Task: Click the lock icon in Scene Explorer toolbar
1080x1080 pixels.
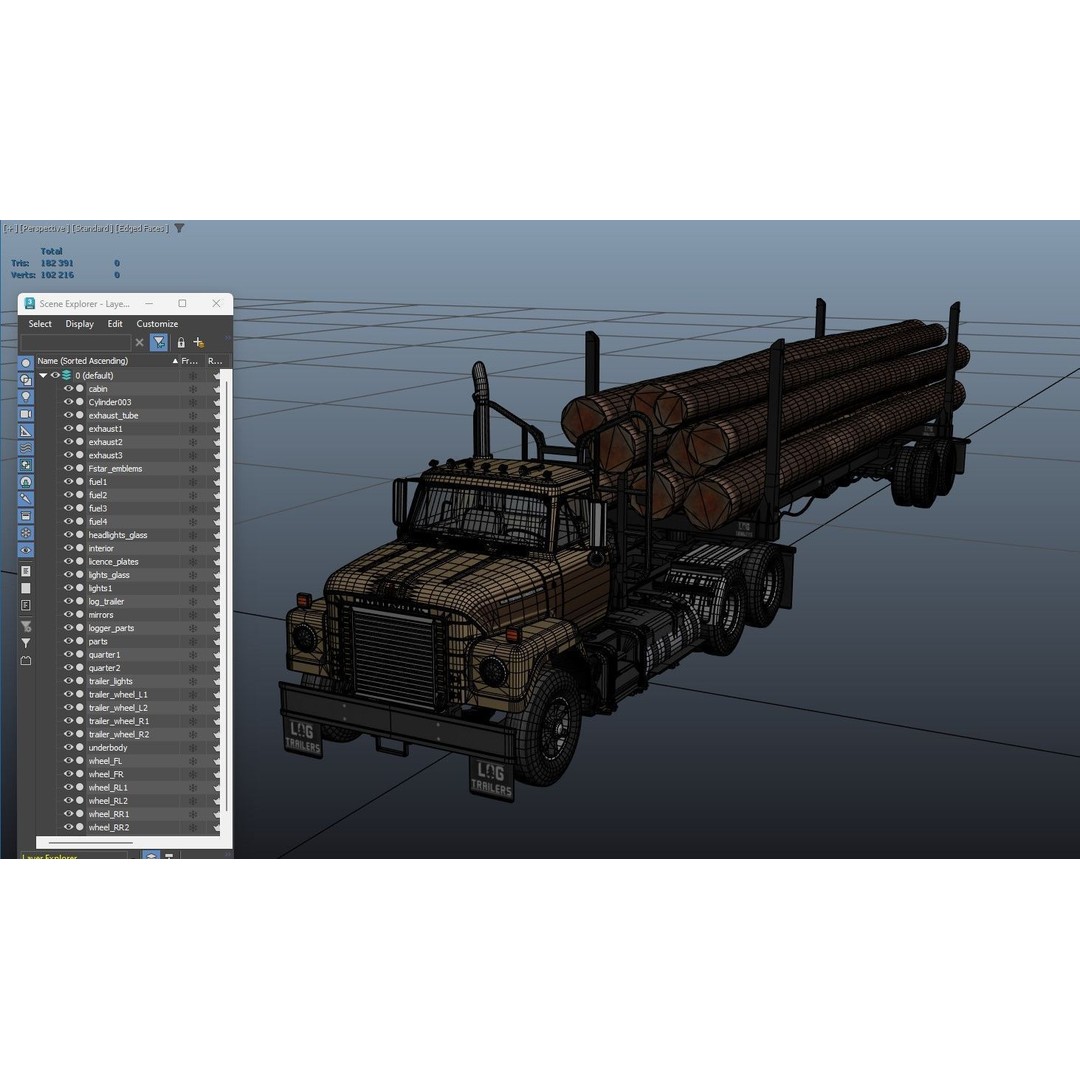Action: (x=181, y=343)
